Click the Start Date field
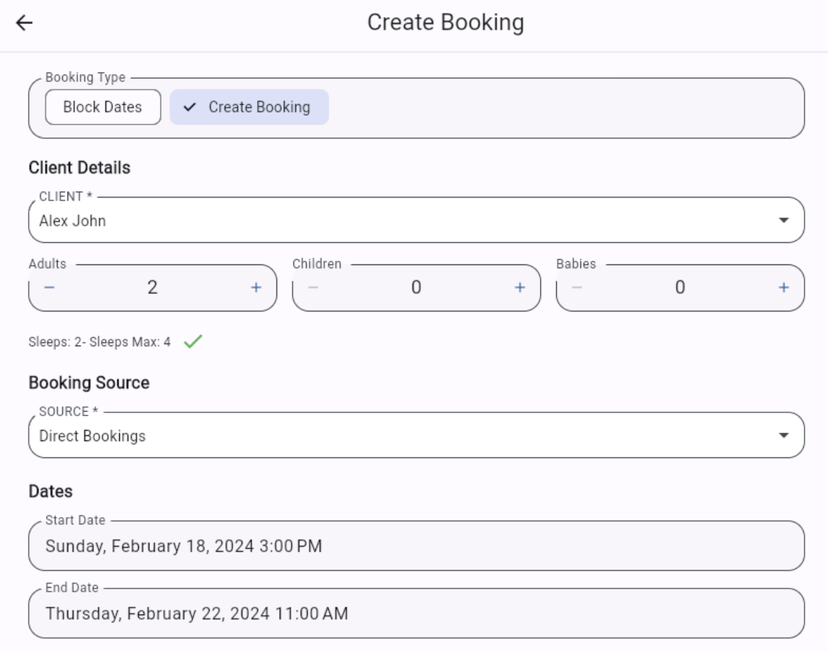Viewport: 828px width, 661px height. point(416,546)
